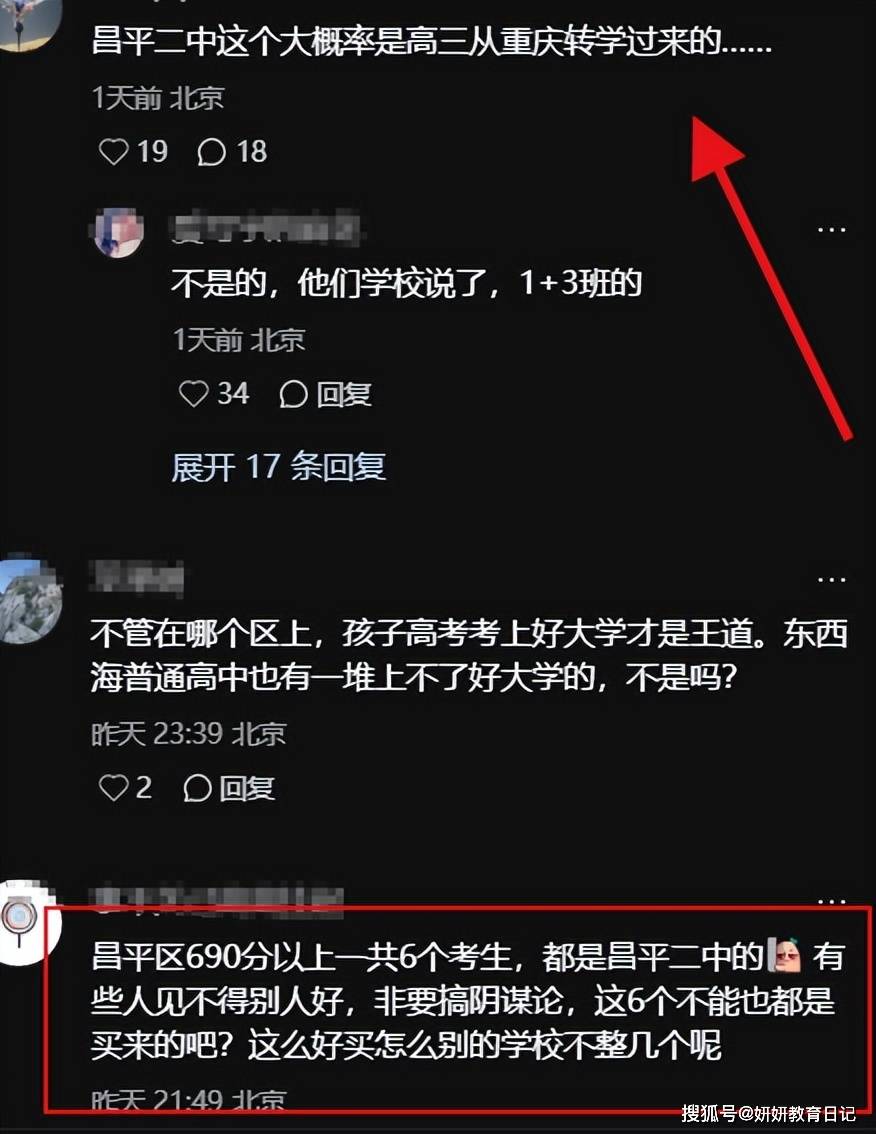Tap the 回复 text under the 1+3班 reply
This screenshot has width=876, height=1134.
[344, 394]
